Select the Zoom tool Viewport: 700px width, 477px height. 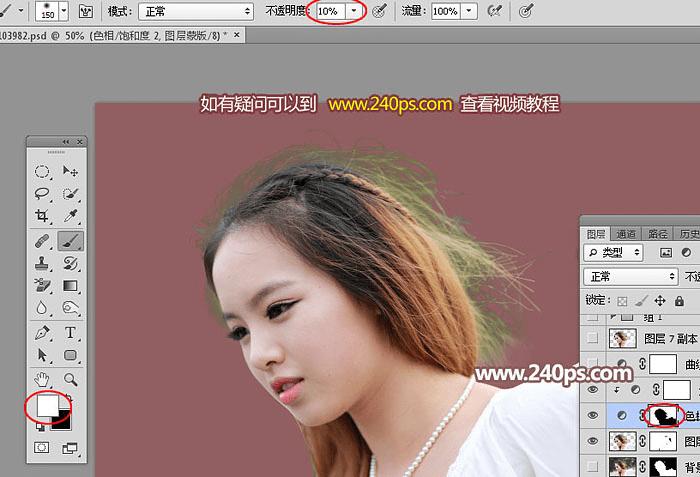[71, 380]
